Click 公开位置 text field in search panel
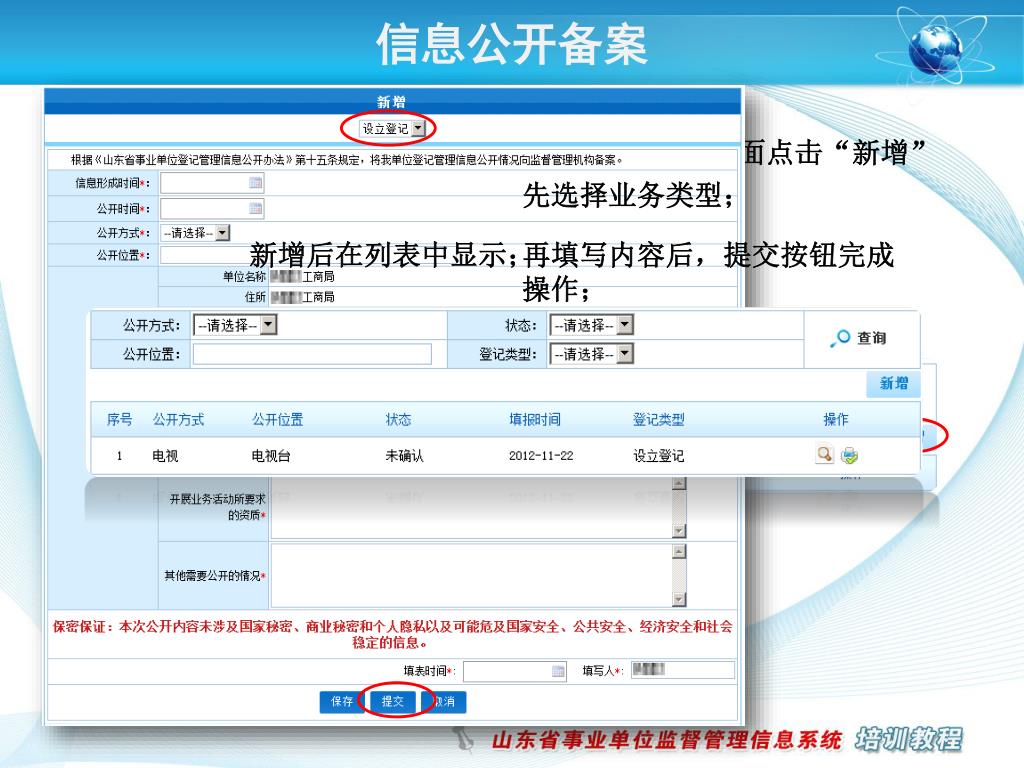Screen dimensions: 1024x768 [312, 354]
